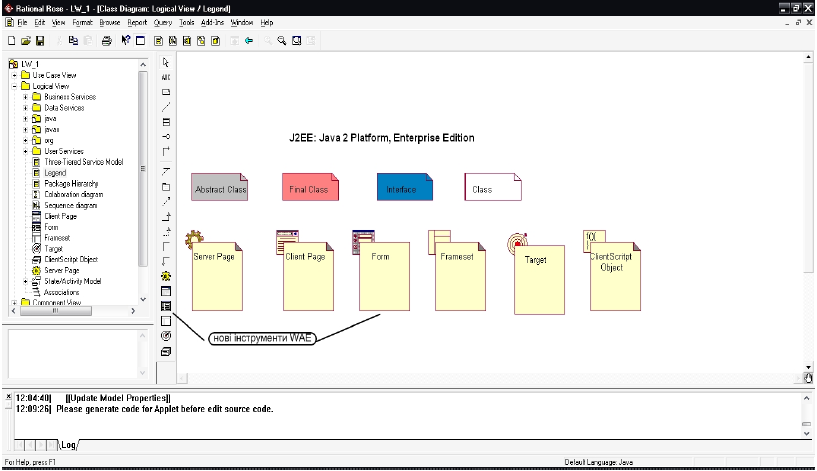This screenshot has height=471, width=817.
Task: Create a new model with the New icon
Action: pos(11,41)
